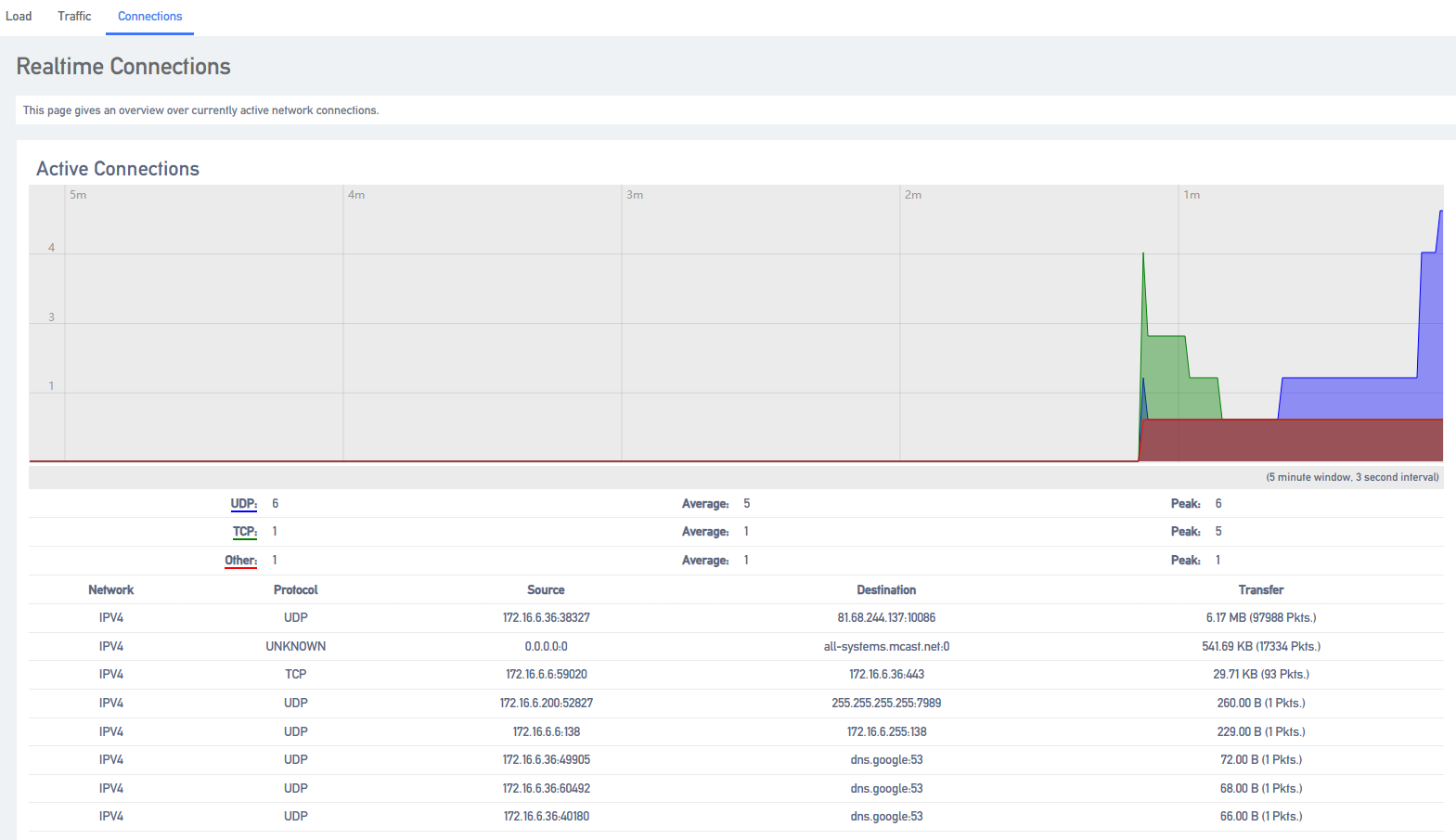
Task: Click the Transfer column header
Action: pyautogui.click(x=1261, y=590)
